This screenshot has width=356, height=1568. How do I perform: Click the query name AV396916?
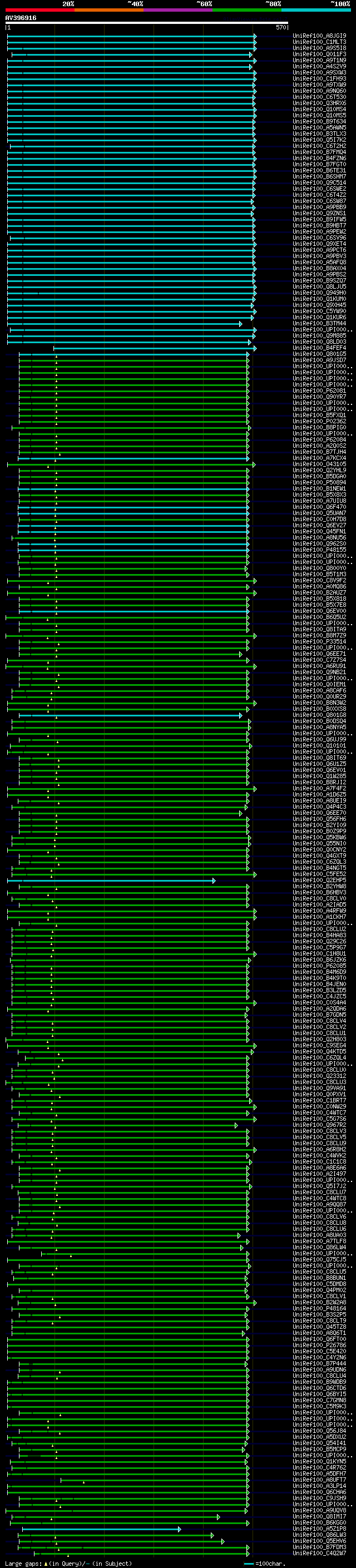click(21, 18)
